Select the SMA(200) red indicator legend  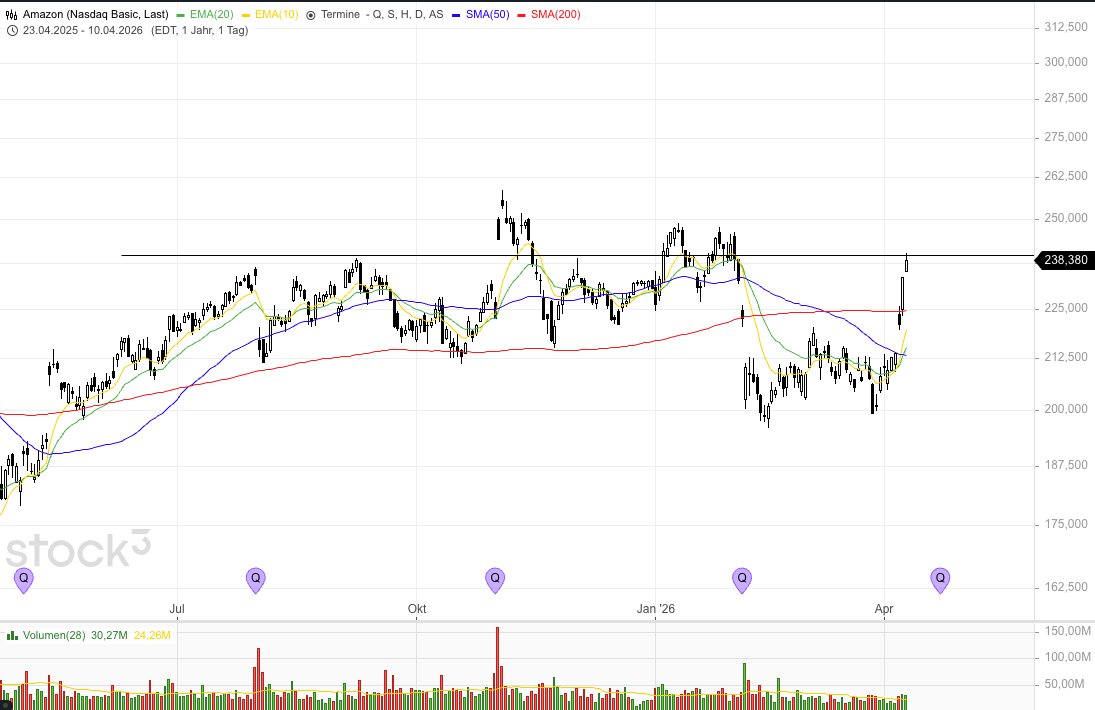click(x=549, y=15)
